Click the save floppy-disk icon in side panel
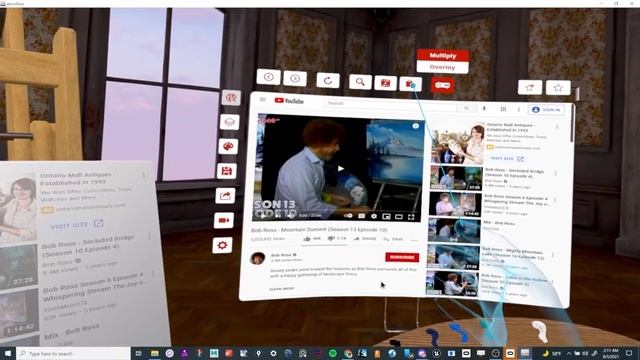The height and width of the screenshot is (360, 640). point(227,171)
